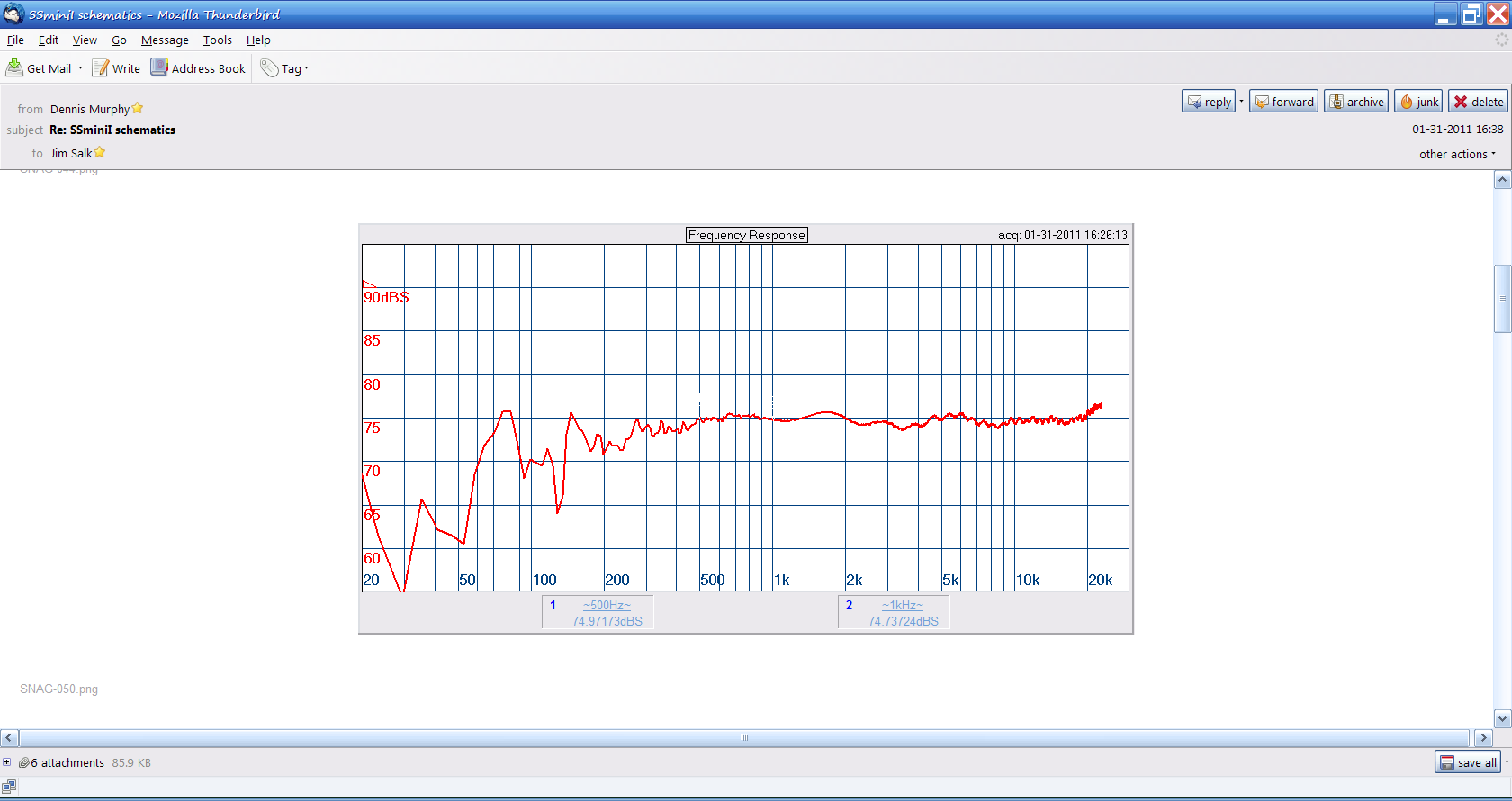1512x801 pixels.
Task: Restore down the Thunderbird window
Action: point(1471,13)
